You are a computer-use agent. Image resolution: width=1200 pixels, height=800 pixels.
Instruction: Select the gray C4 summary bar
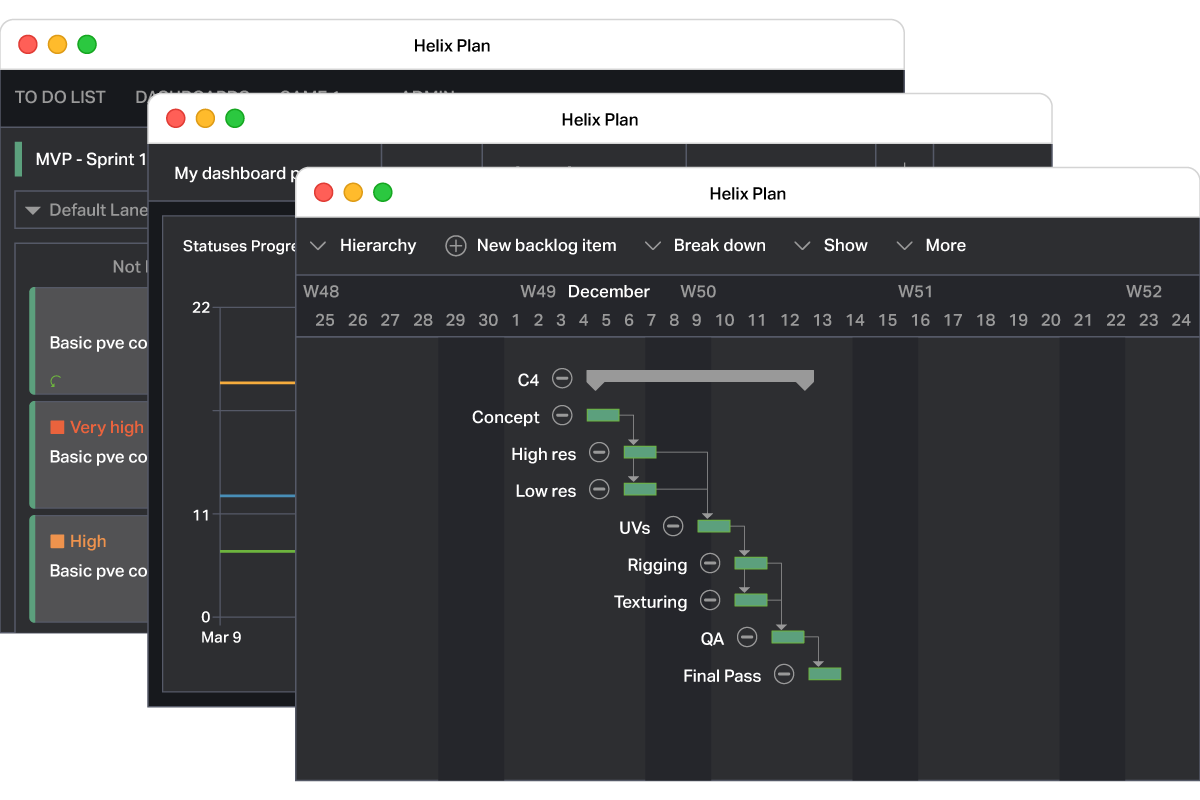click(700, 379)
